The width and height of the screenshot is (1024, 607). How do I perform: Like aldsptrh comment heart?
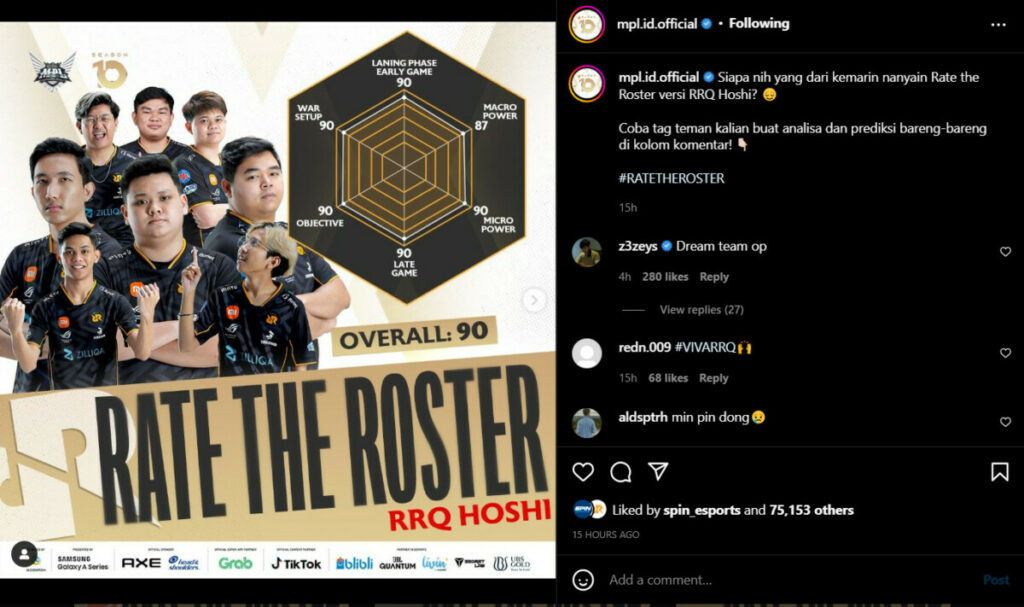point(1005,422)
